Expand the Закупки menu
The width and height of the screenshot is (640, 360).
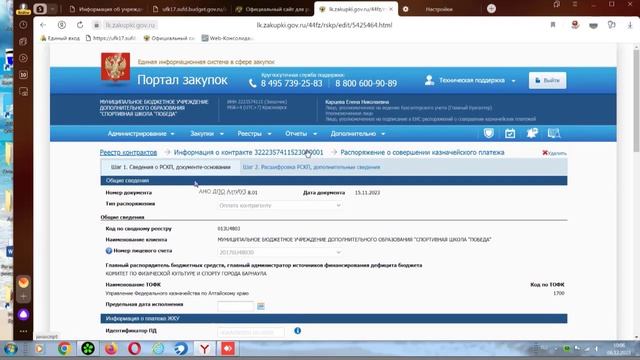pyautogui.click(x=207, y=133)
